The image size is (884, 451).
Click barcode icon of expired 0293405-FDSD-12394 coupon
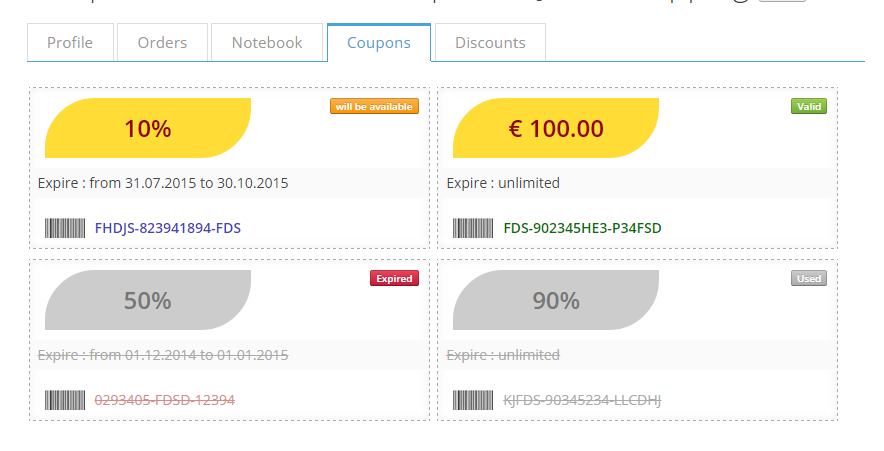point(65,400)
